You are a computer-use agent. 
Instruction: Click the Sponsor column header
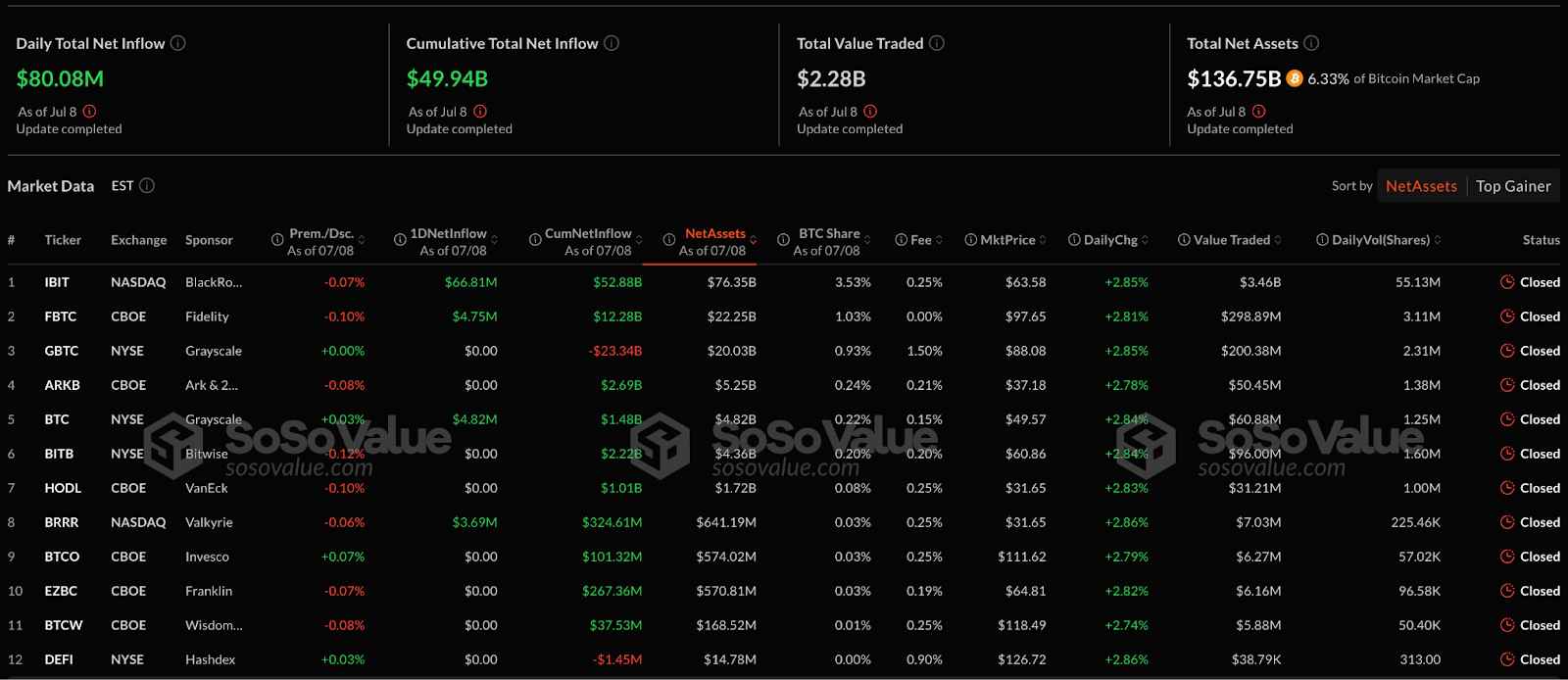(209, 240)
